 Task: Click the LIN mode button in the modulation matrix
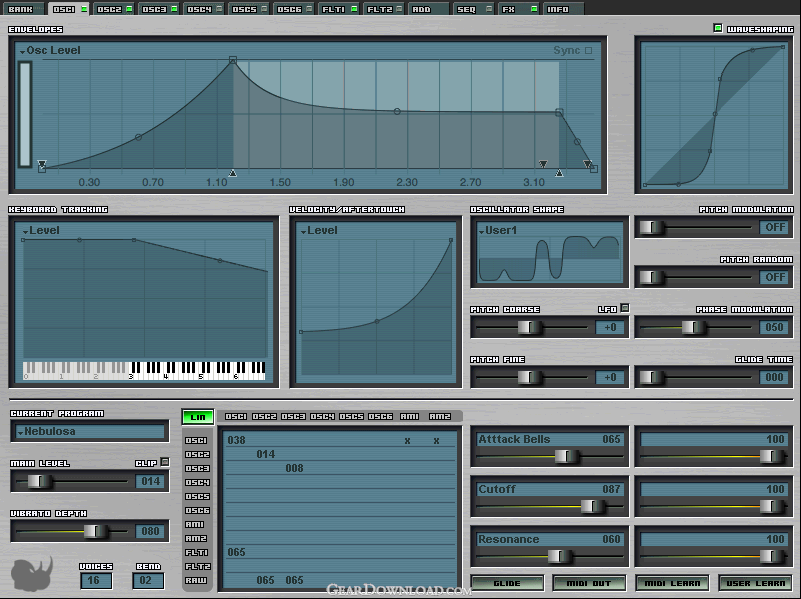pyautogui.click(x=196, y=417)
